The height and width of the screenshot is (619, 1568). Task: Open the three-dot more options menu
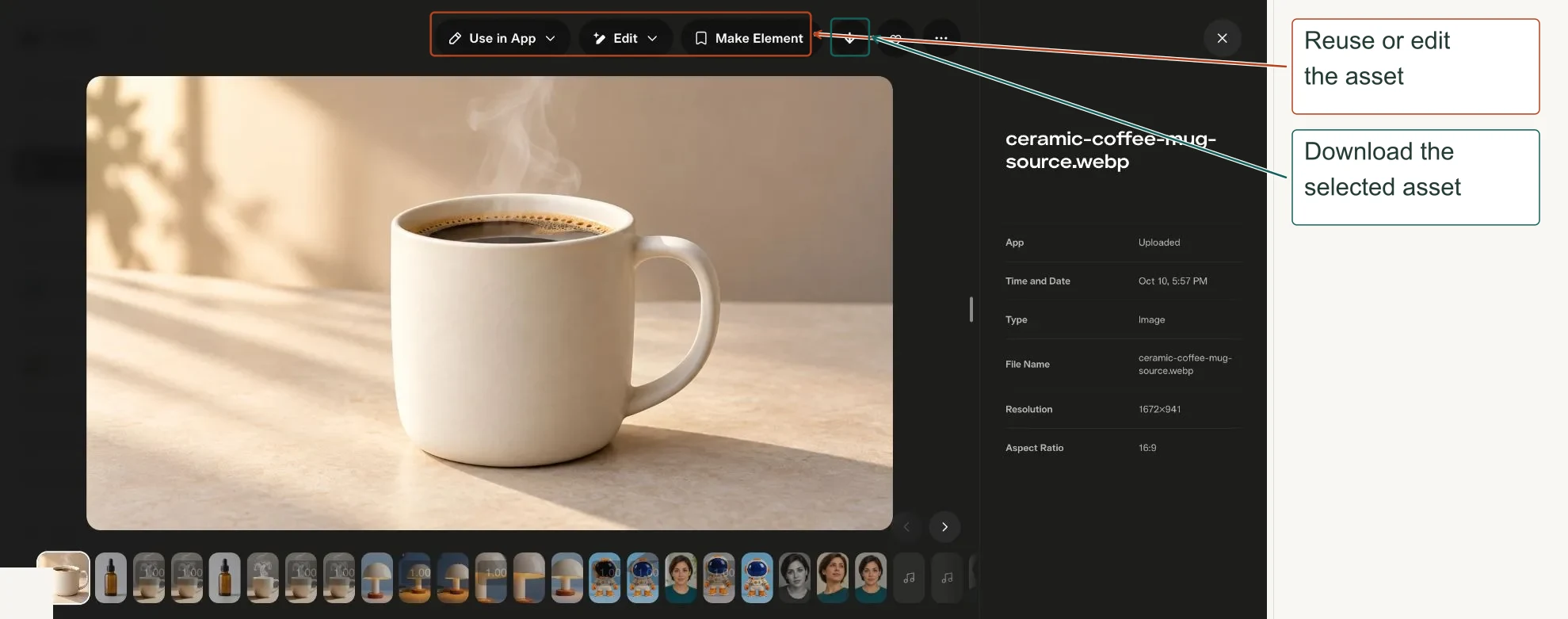940,38
